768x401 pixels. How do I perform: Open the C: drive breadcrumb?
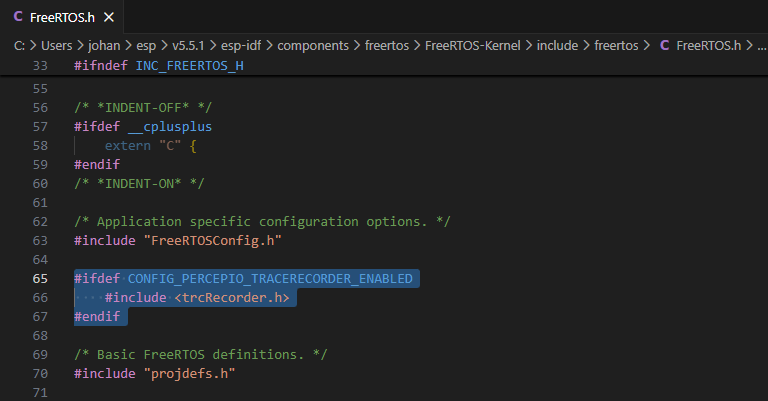pos(19,45)
